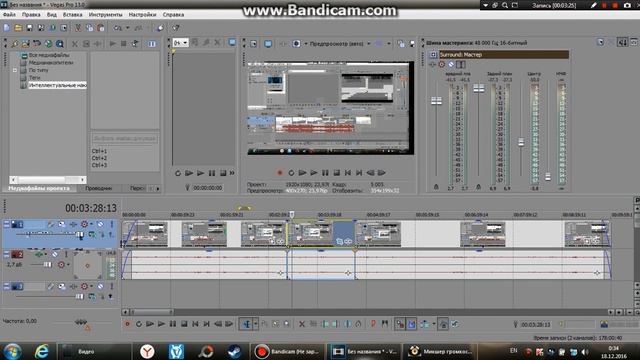Screen dimensions: 640x360
Task: Click Remove selected media X icon
Action: pyautogui.click(x=75, y=44)
